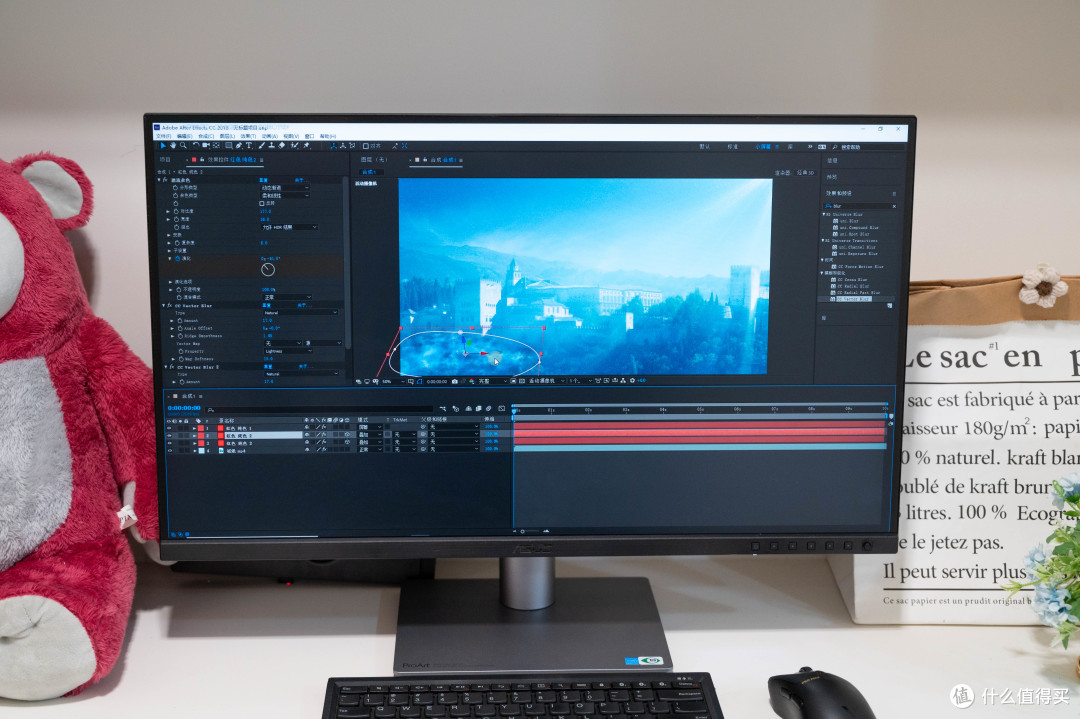Click the frame blending icon in timeline header
The image size is (1080, 719).
479,408
